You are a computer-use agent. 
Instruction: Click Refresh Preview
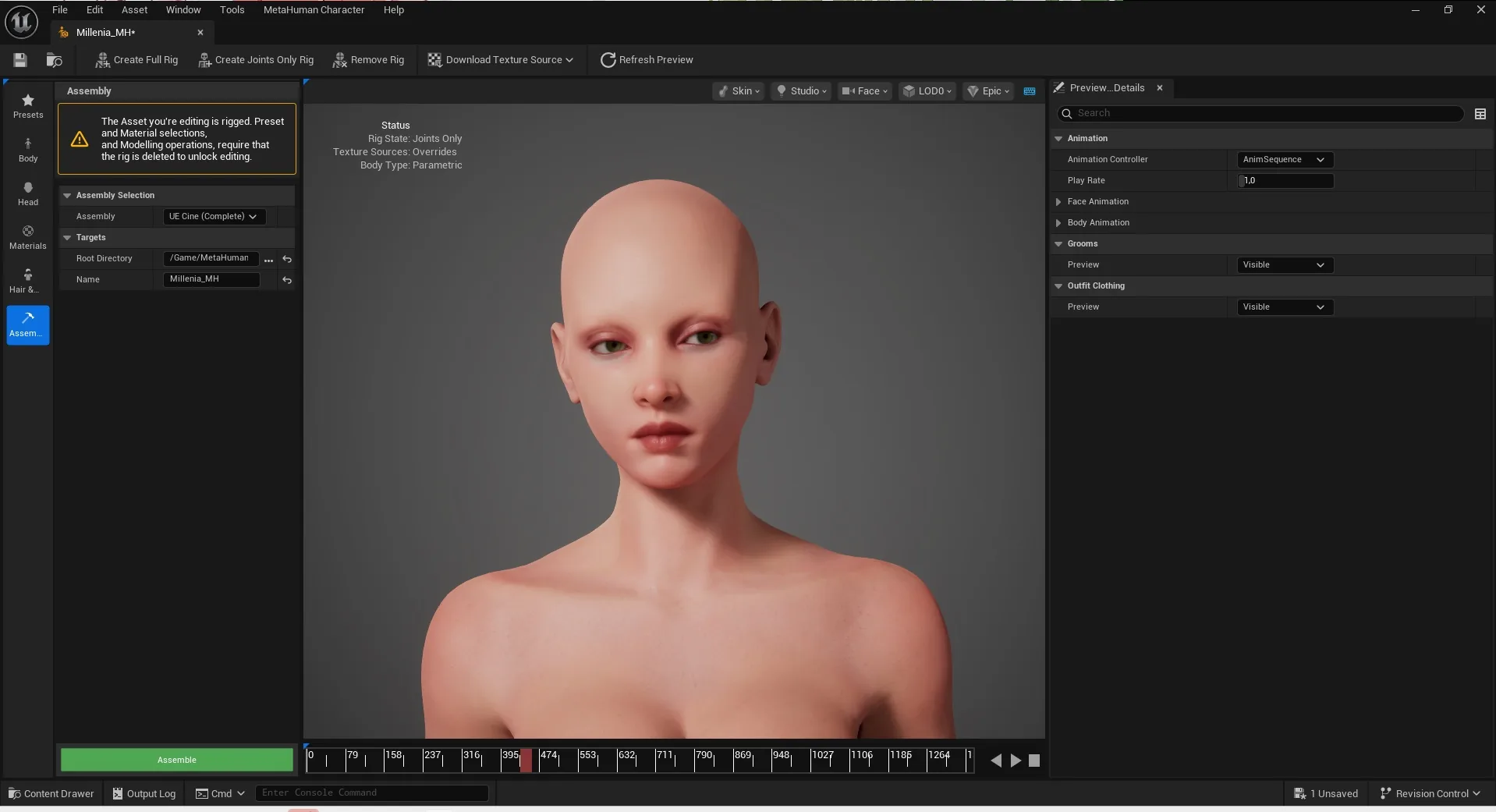[x=647, y=60]
